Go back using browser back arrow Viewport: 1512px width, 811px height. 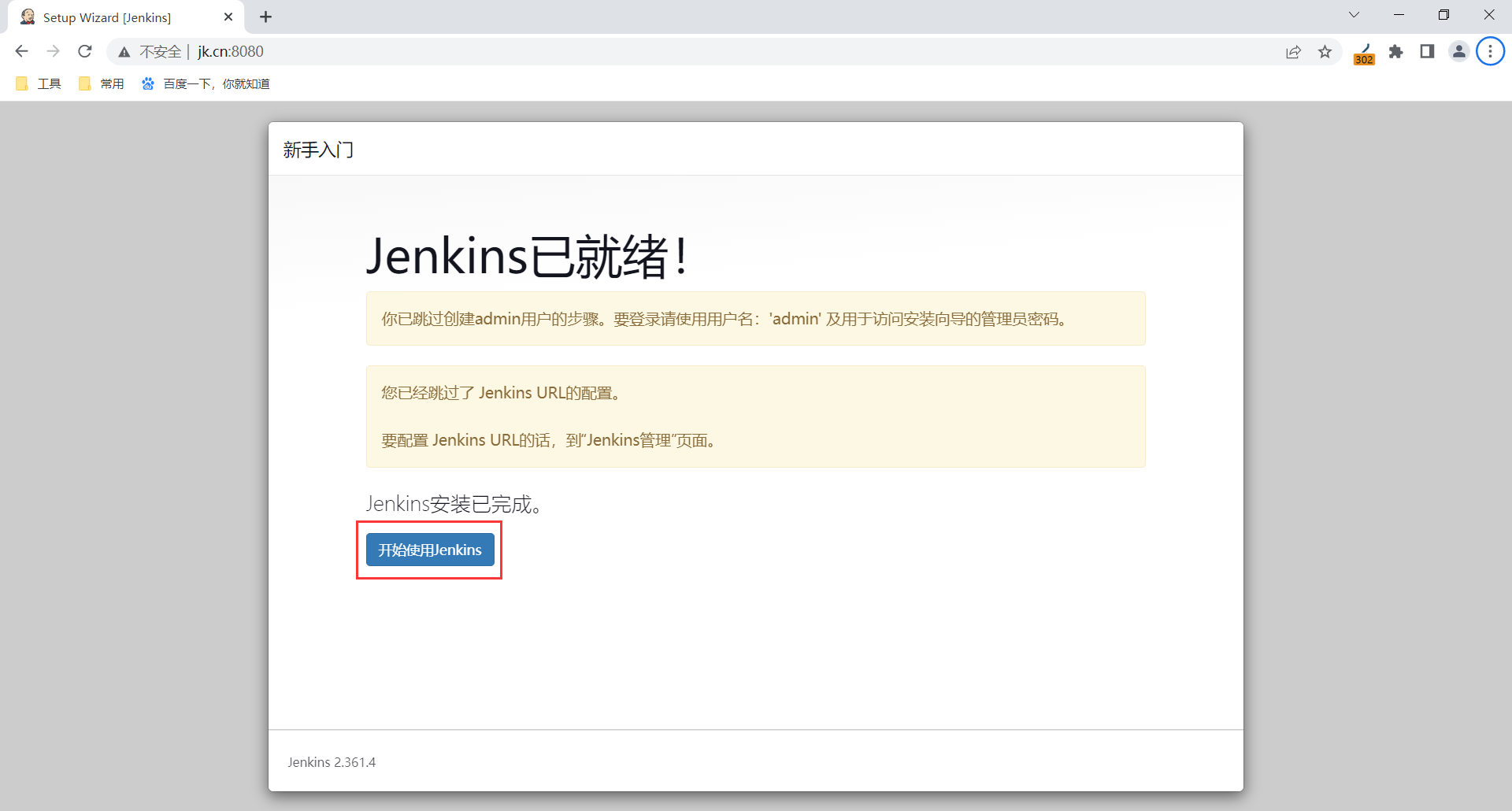tap(22, 51)
